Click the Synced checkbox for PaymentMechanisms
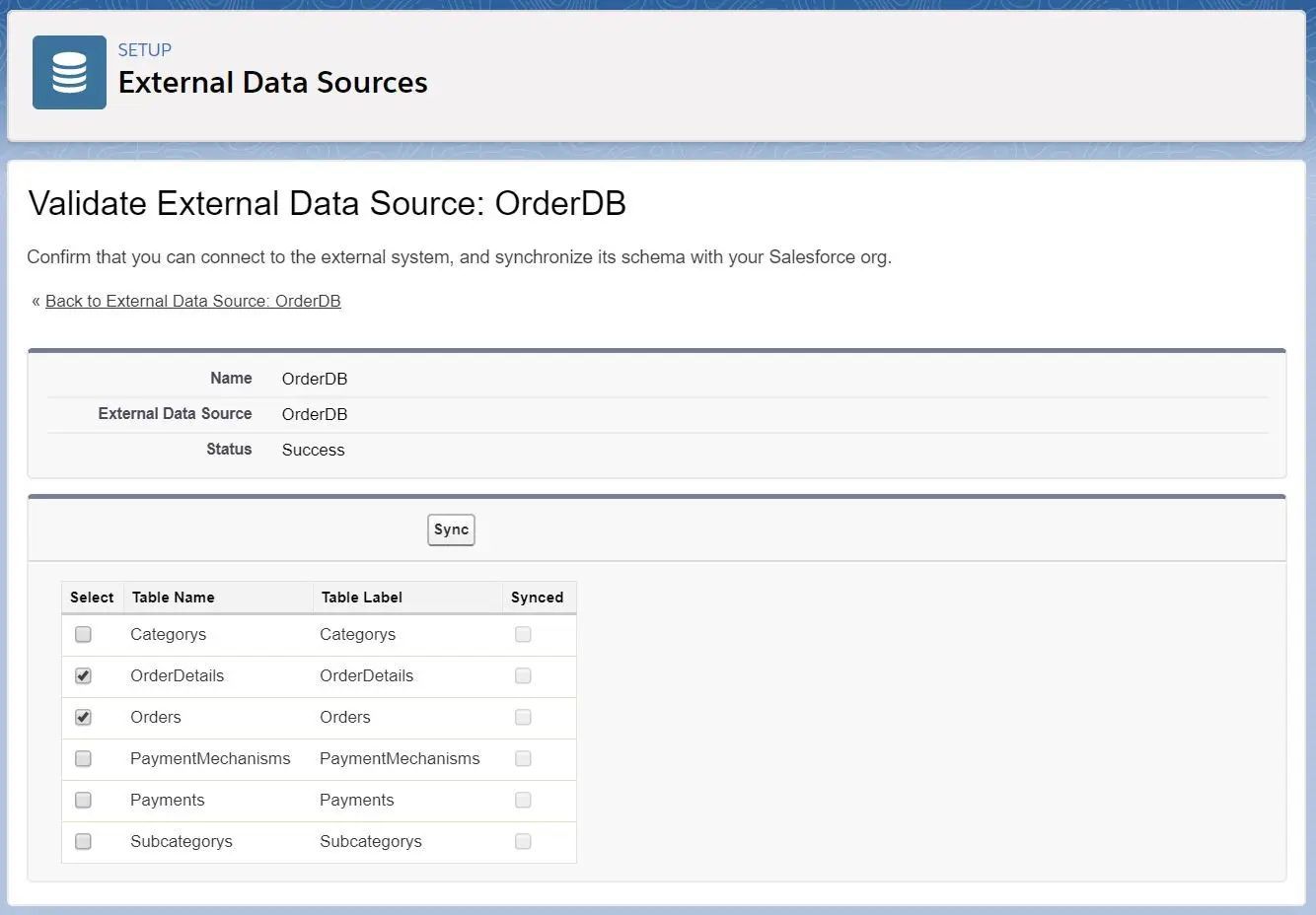 (523, 758)
